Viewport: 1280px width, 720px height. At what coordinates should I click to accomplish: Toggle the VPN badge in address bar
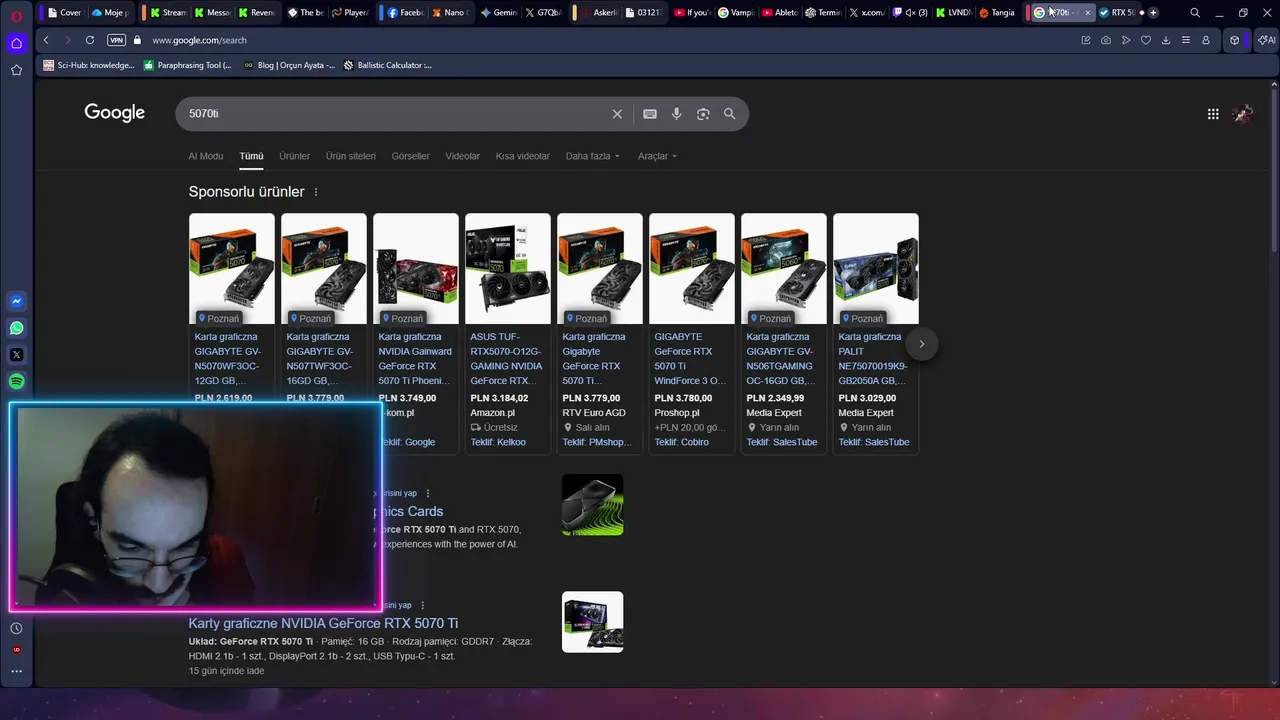(116, 40)
